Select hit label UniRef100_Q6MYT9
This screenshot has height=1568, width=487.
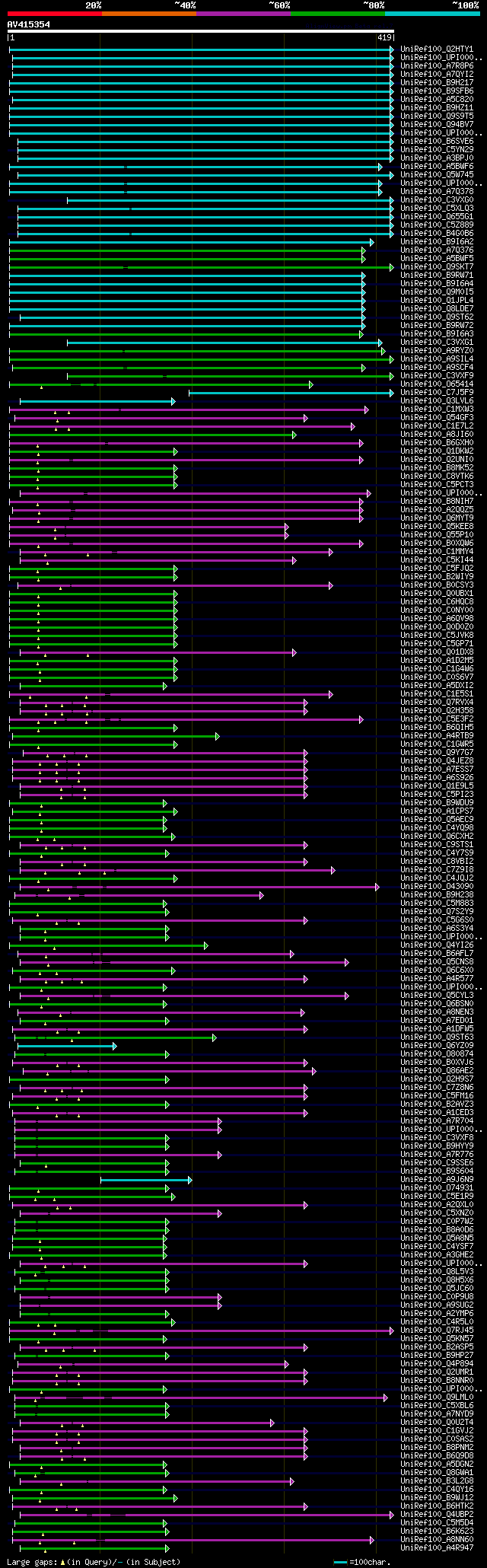pyautogui.click(x=437, y=518)
